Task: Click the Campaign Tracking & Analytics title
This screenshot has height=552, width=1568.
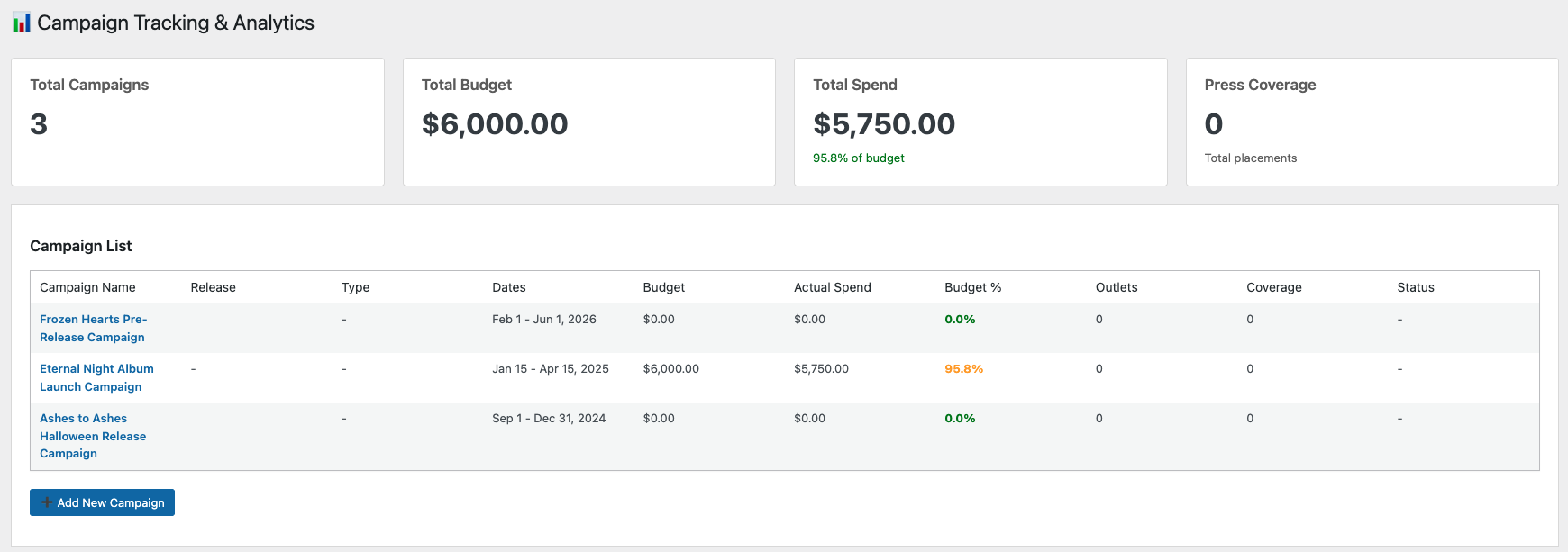Action: [x=176, y=23]
